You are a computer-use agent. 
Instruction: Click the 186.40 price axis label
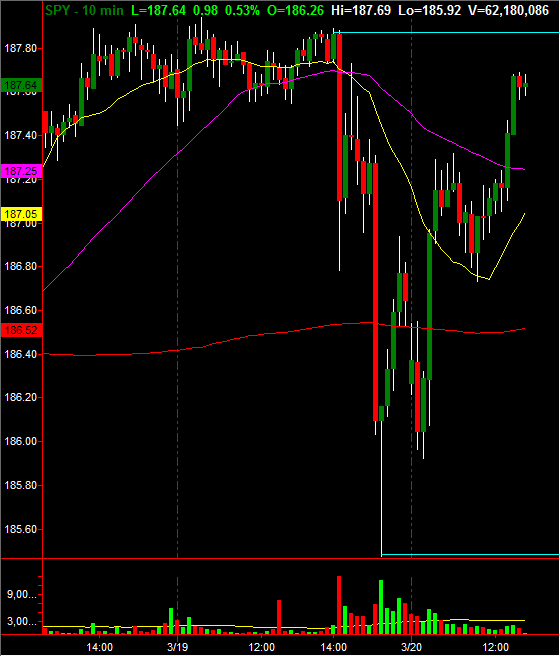coord(20,354)
